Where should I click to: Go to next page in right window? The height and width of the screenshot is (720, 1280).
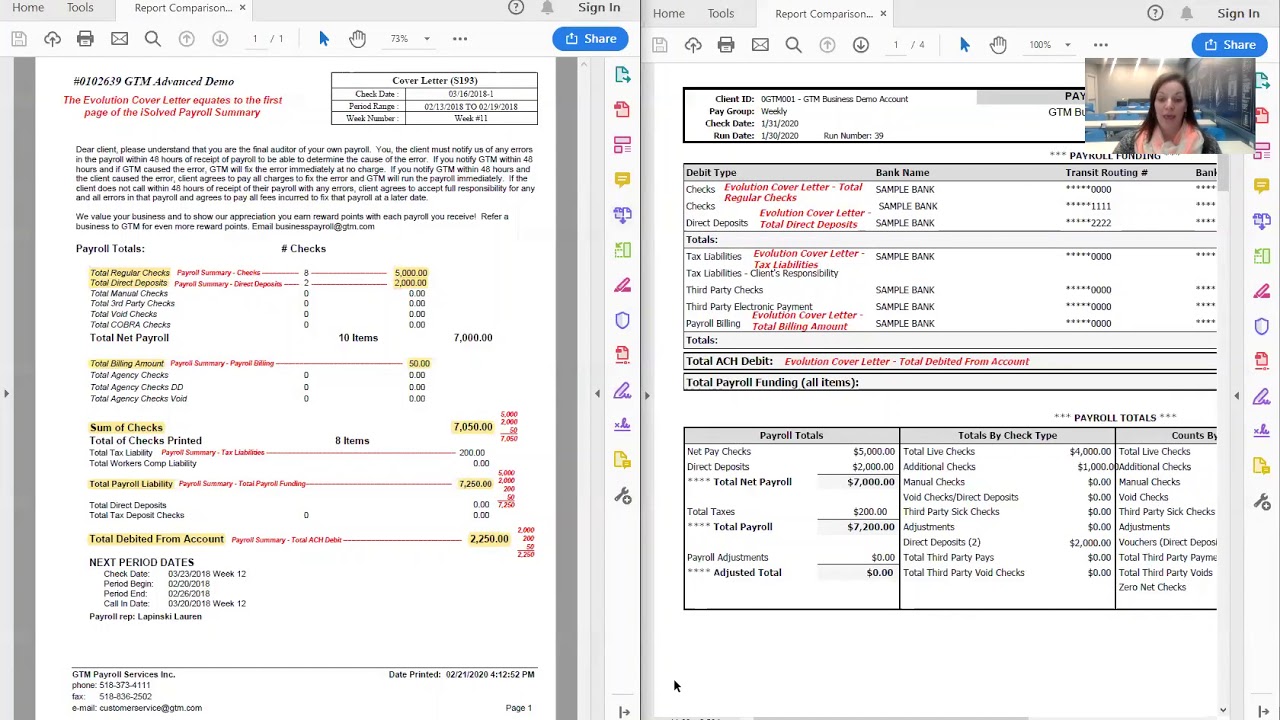pos(861,45)
